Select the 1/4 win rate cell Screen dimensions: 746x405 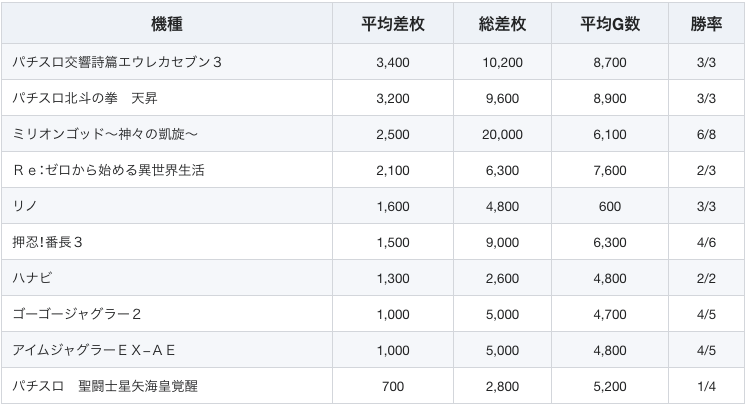tap(705, 386)
